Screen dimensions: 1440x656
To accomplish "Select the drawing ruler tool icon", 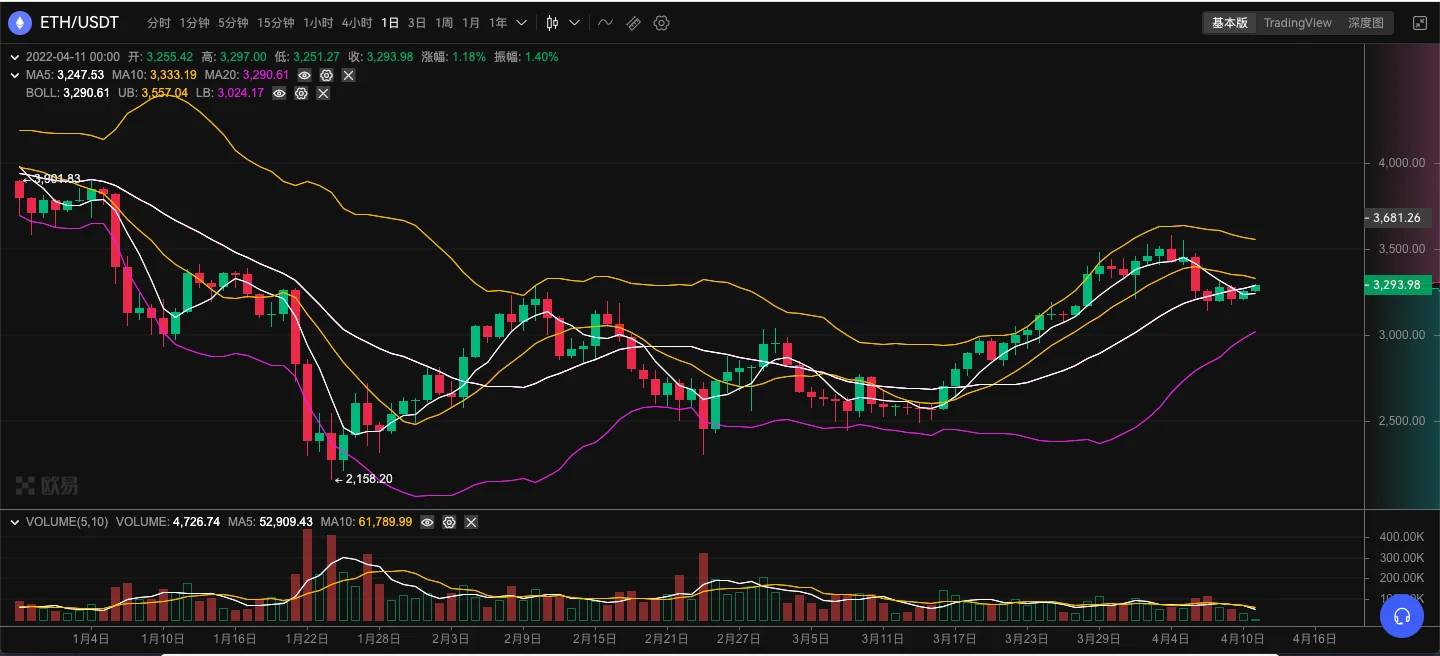I will click(x=634, y=23).
